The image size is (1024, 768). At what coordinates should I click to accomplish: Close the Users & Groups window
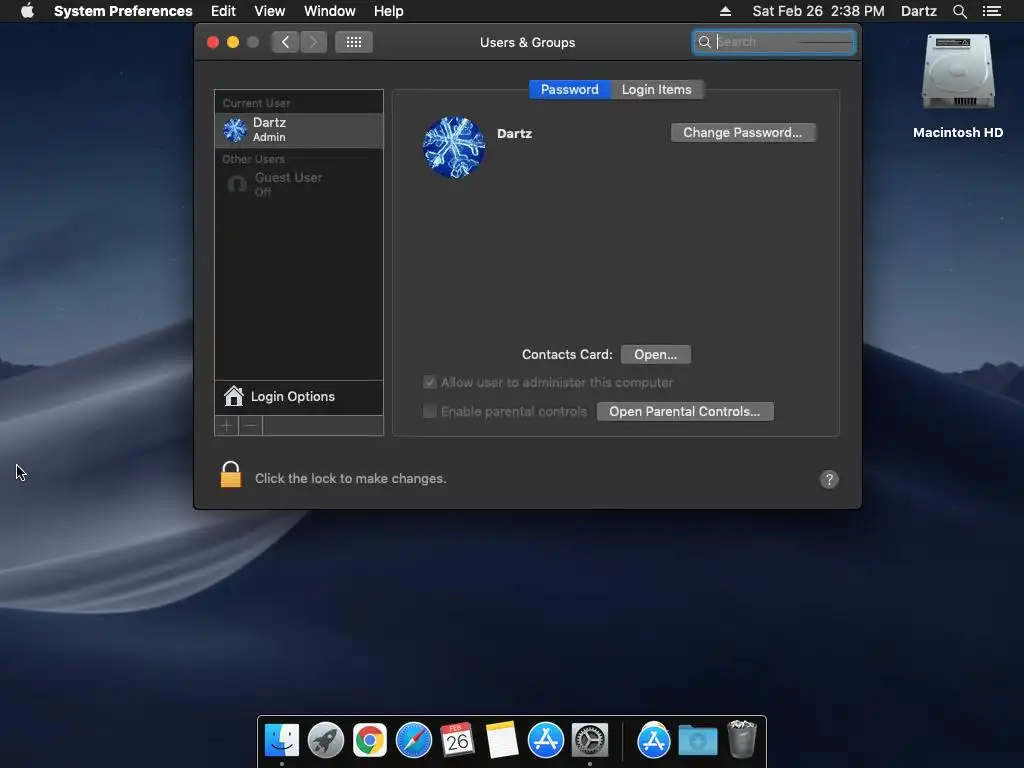213,42
